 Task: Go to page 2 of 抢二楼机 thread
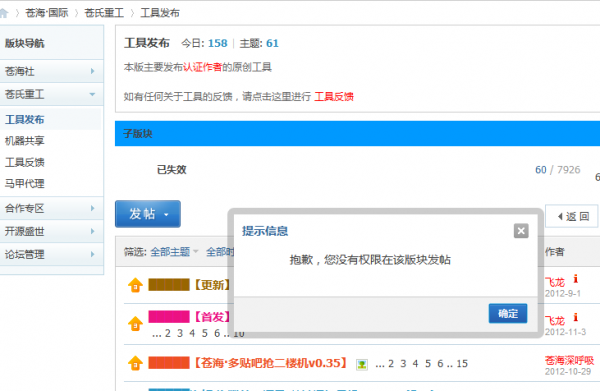pos(391,363)
